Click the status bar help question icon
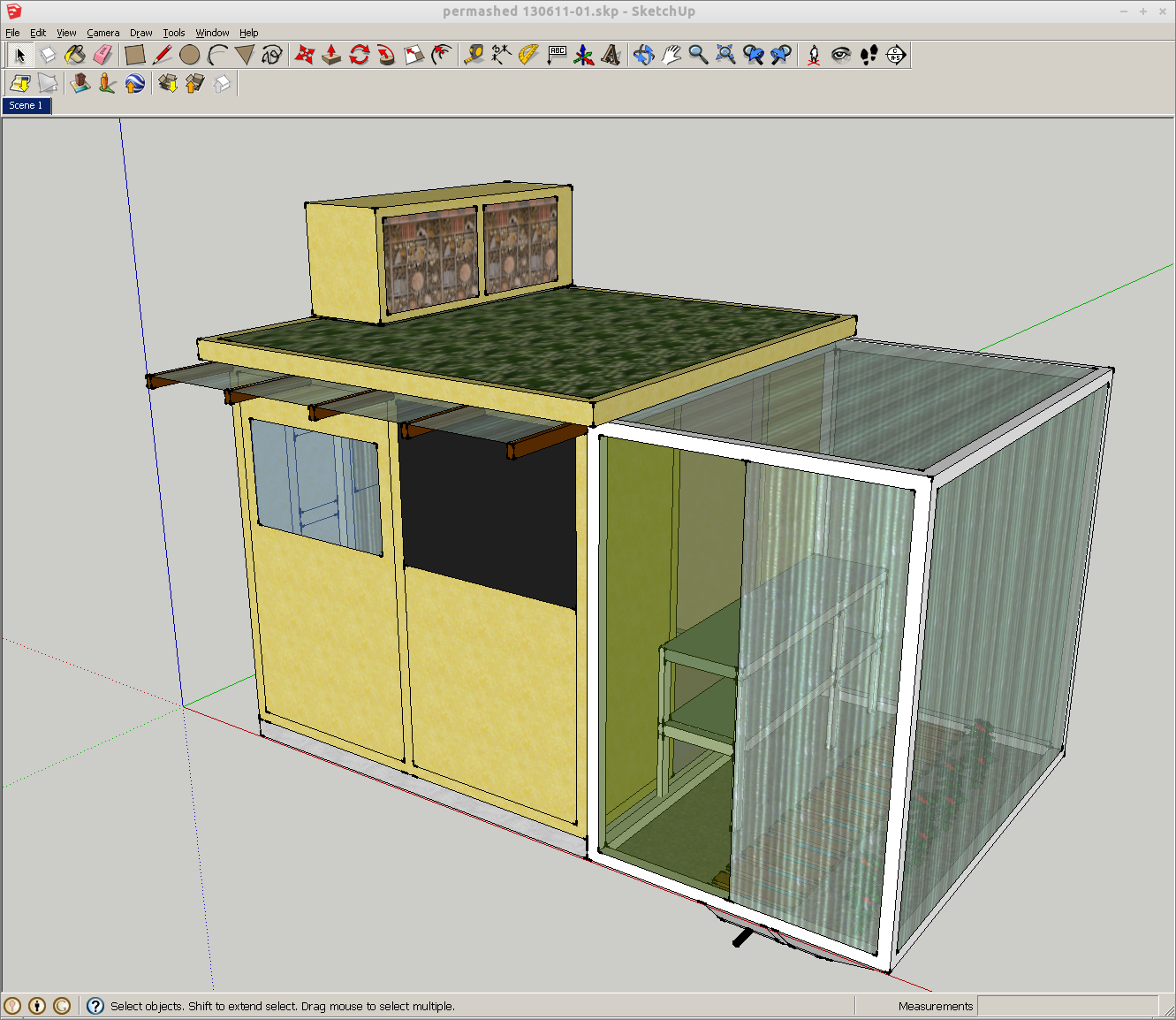Viewport: 1176px width, 1020px height. pyautogui.click(x=95, y=1006)
